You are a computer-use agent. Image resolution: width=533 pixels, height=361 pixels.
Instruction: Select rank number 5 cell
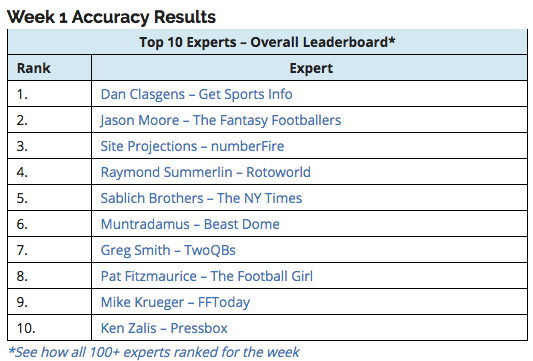click(50, 198)
